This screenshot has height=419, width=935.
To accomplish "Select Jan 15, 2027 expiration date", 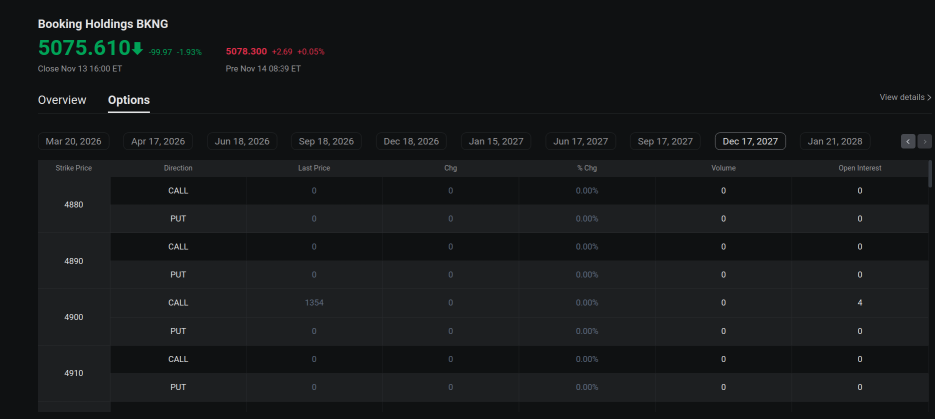I will coord(496,142).
